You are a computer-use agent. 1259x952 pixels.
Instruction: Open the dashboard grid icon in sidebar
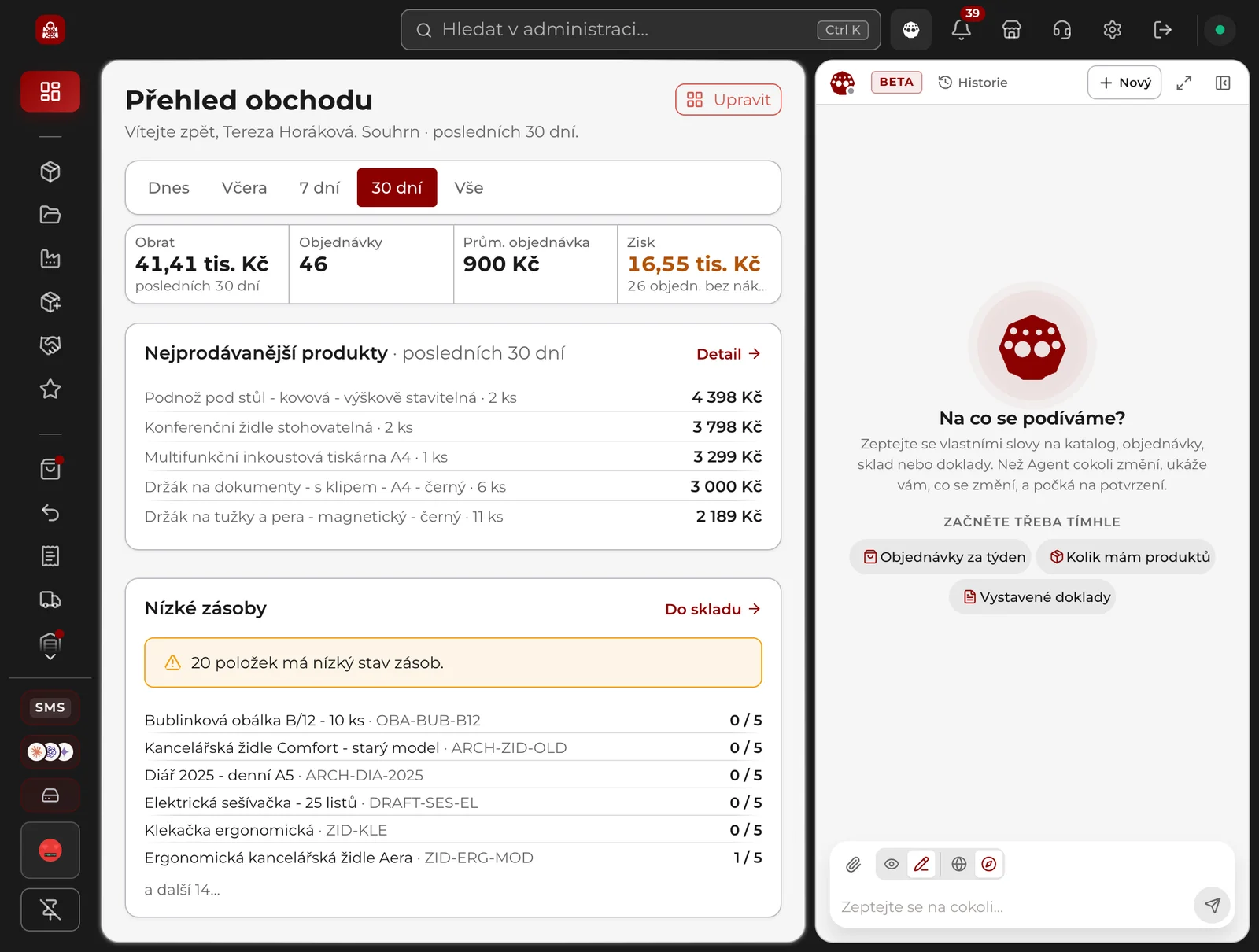click(50, 91)
